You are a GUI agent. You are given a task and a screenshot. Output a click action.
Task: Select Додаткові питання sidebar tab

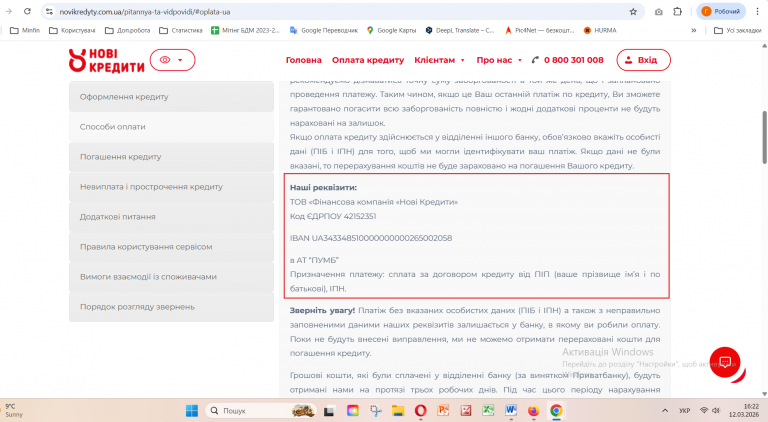(x=171, y=217)
